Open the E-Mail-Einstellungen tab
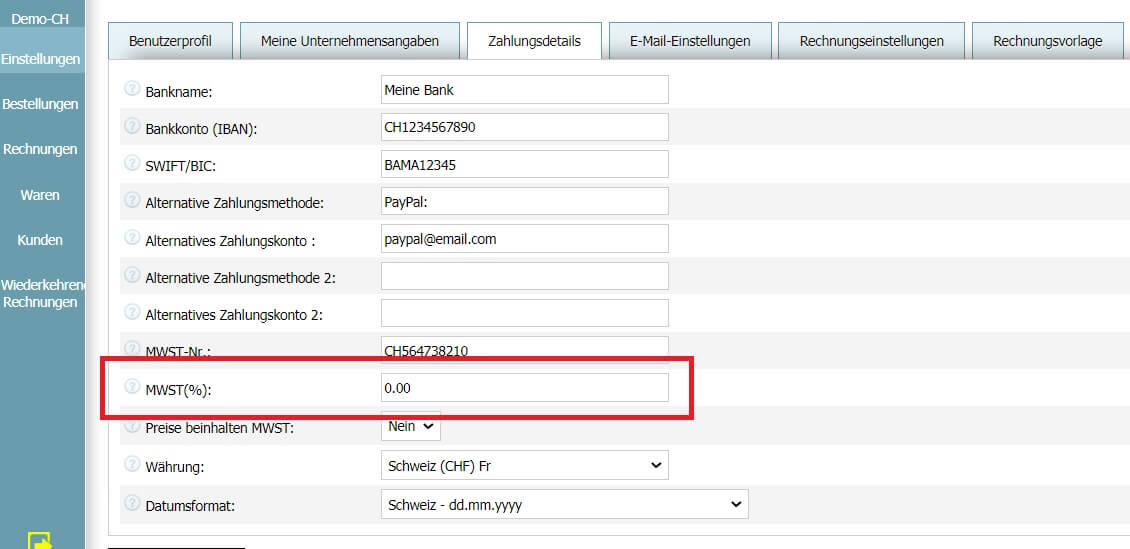Screen dimensions: 1130x549 pyautogui.click(x=690, y=41)
